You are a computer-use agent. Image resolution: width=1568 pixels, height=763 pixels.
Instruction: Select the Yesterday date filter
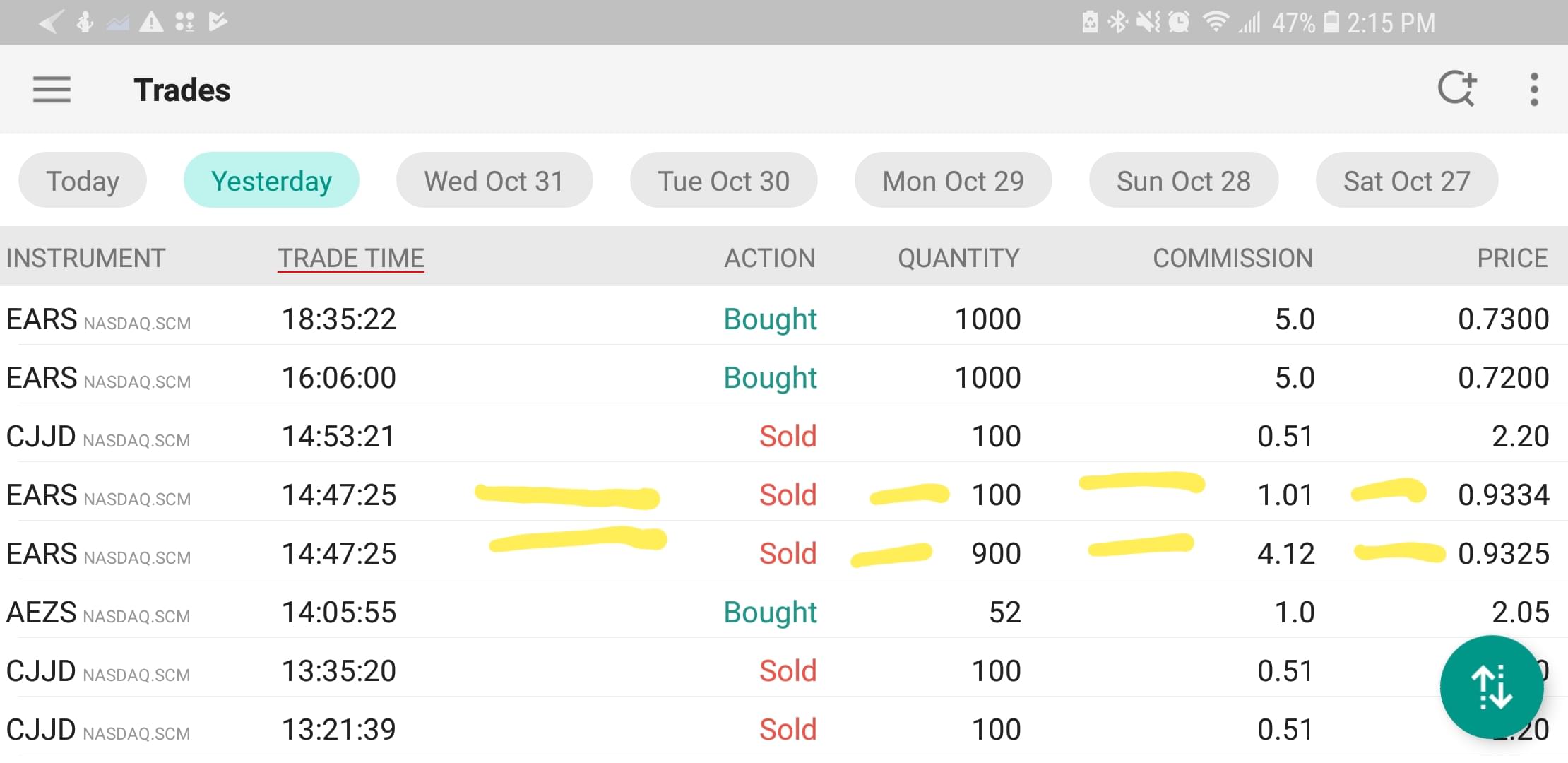point(271,181)
